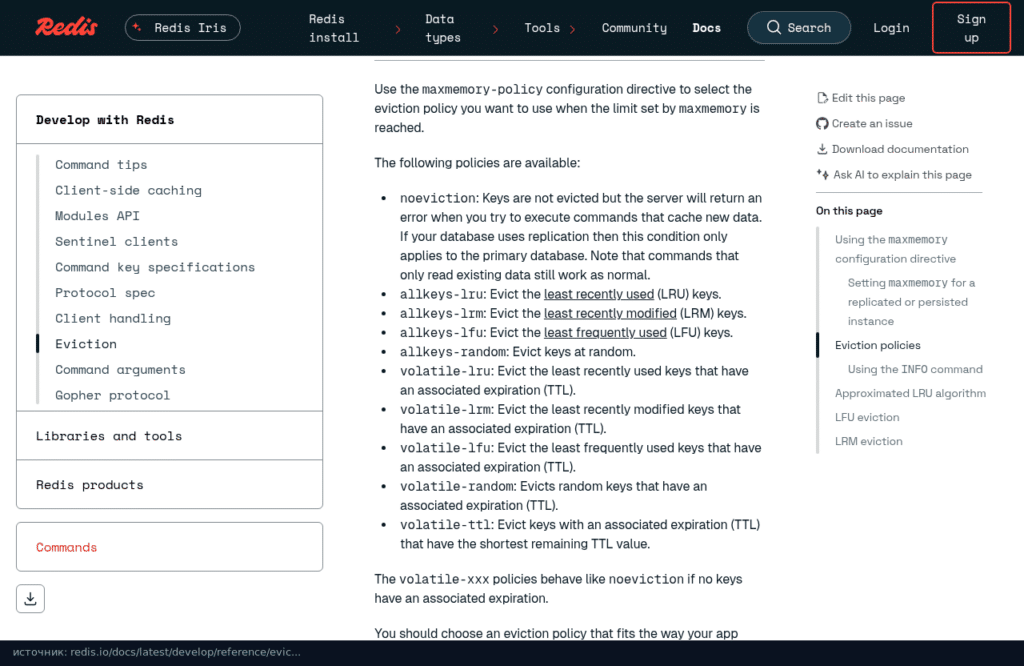This screenshot has width=1024, height=666.
Task: Expand the Tools menu chevron
Action: coord(573,29)
